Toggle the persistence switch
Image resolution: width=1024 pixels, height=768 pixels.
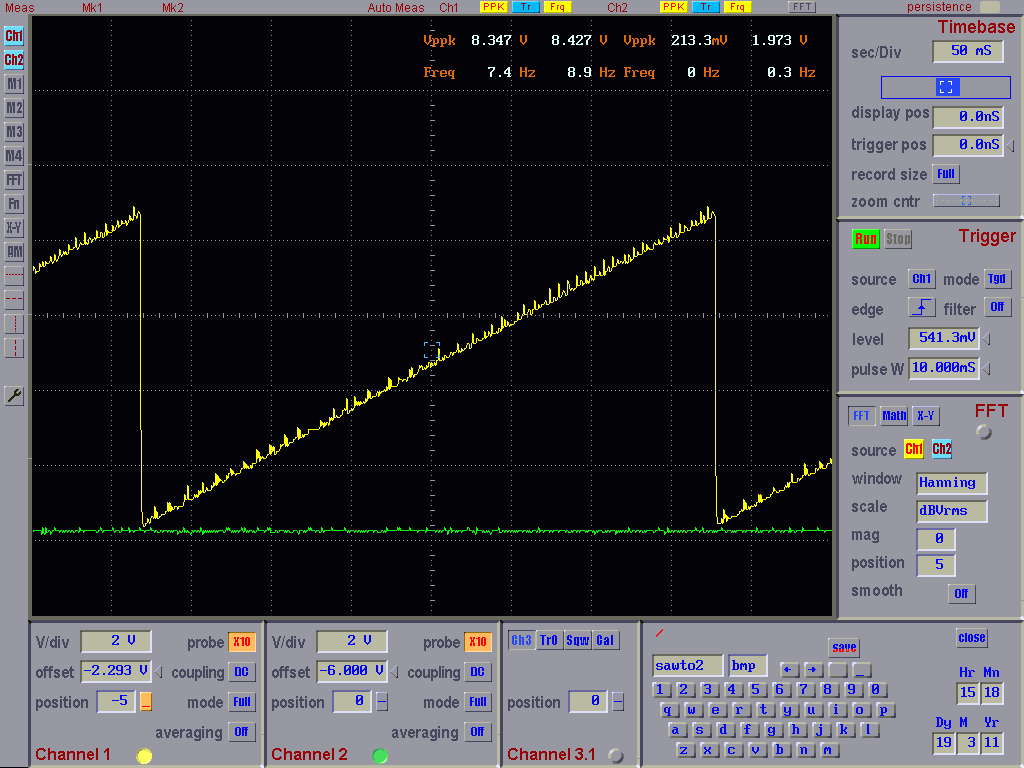(990, 7)
